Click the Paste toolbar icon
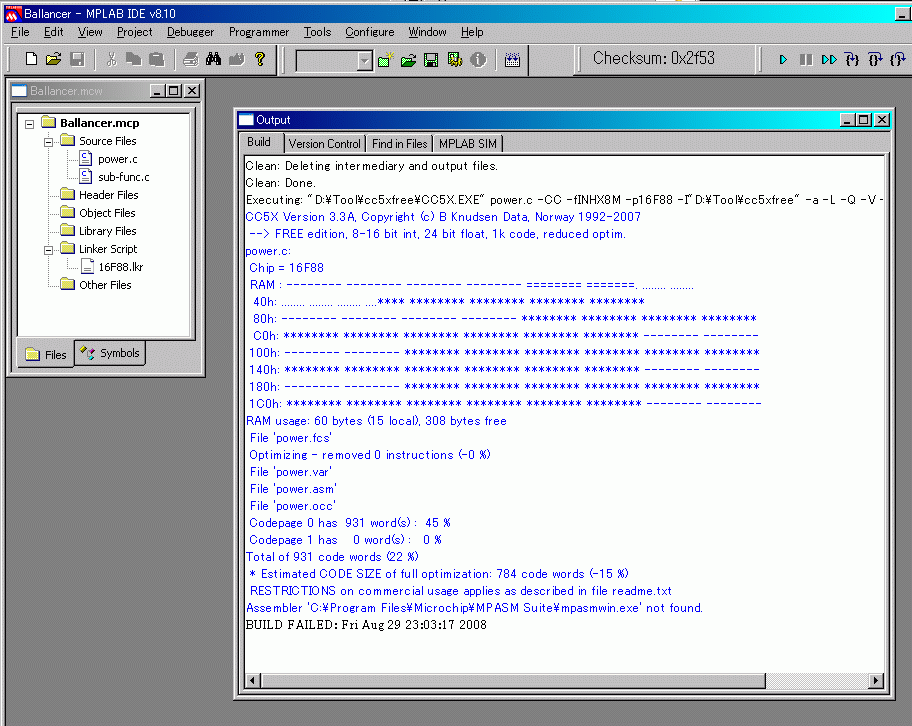 (156, 59)
